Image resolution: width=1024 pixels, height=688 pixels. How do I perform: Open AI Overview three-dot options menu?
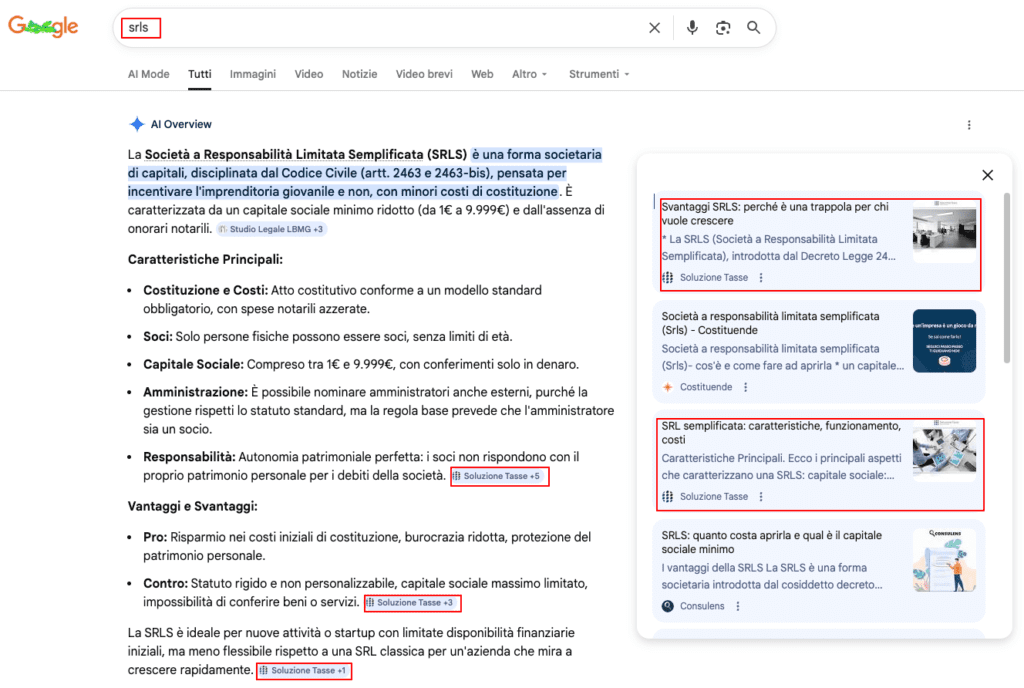[x=968, y=125]
